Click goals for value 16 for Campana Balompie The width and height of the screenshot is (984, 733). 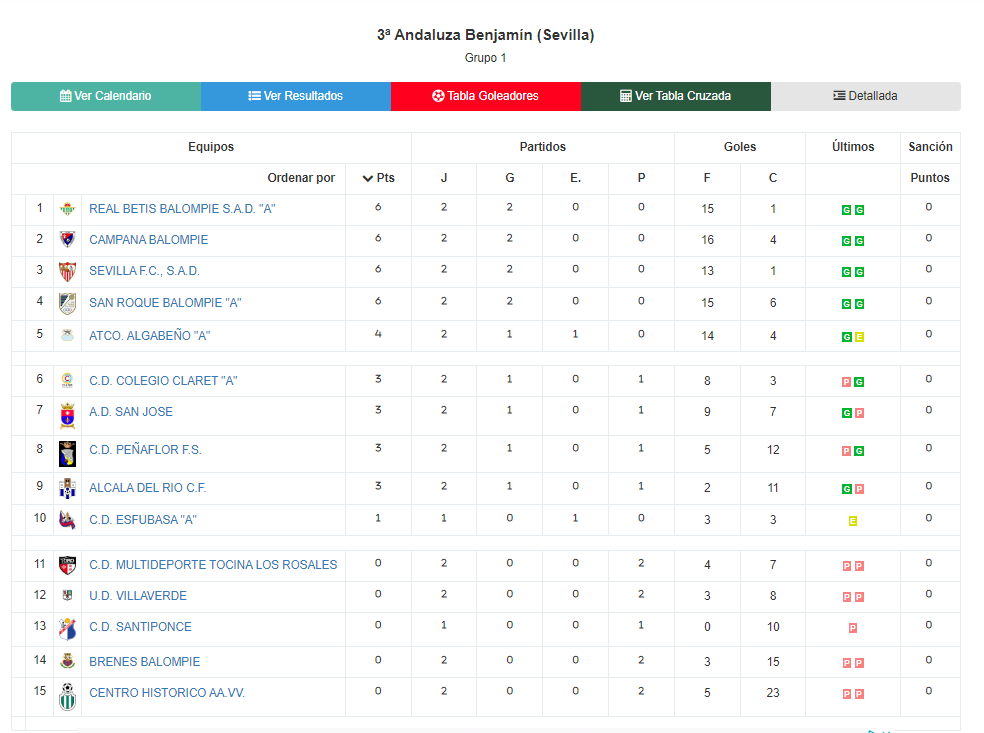[707, 240]
